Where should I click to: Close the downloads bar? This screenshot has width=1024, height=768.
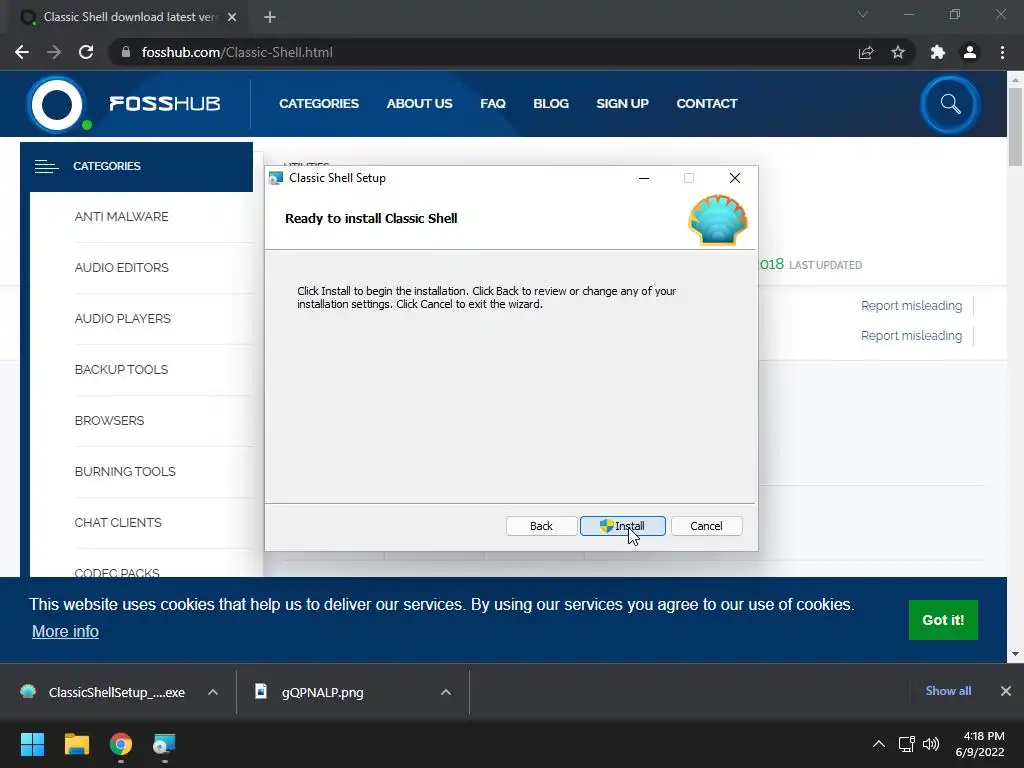(x=1006, y=691)
